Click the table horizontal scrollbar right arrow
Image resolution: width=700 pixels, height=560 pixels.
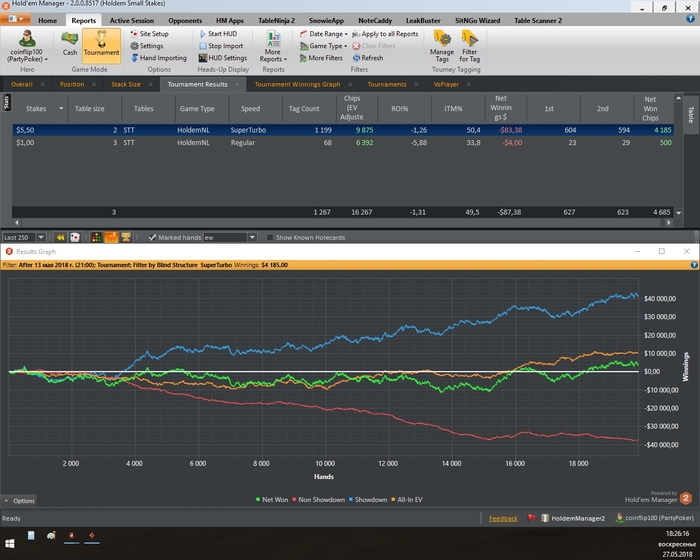coord(669,222)
